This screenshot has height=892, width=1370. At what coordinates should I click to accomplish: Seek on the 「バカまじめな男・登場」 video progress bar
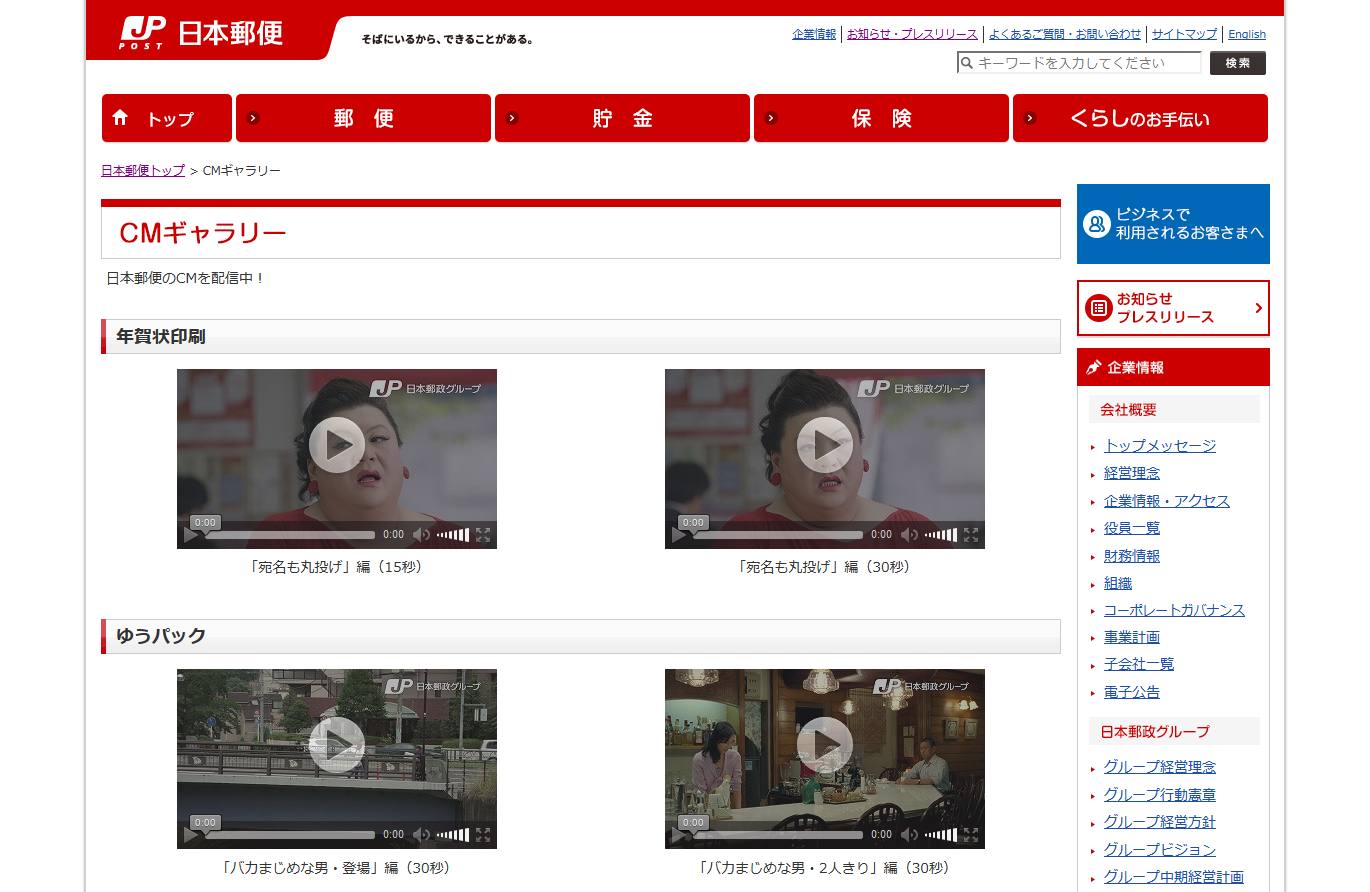pos(290,835)
